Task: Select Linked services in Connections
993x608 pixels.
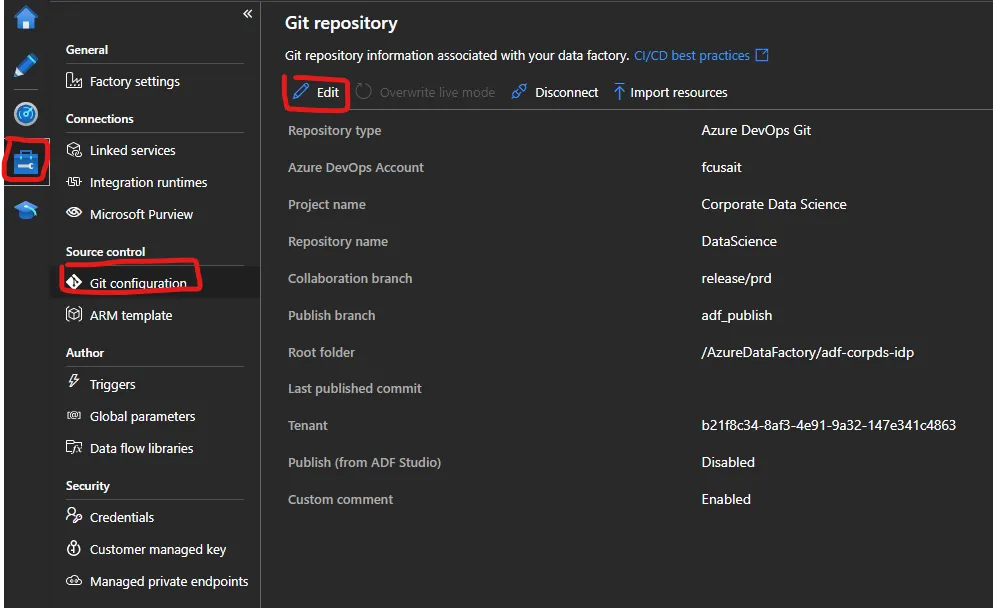Action: [x=132, y=151]
